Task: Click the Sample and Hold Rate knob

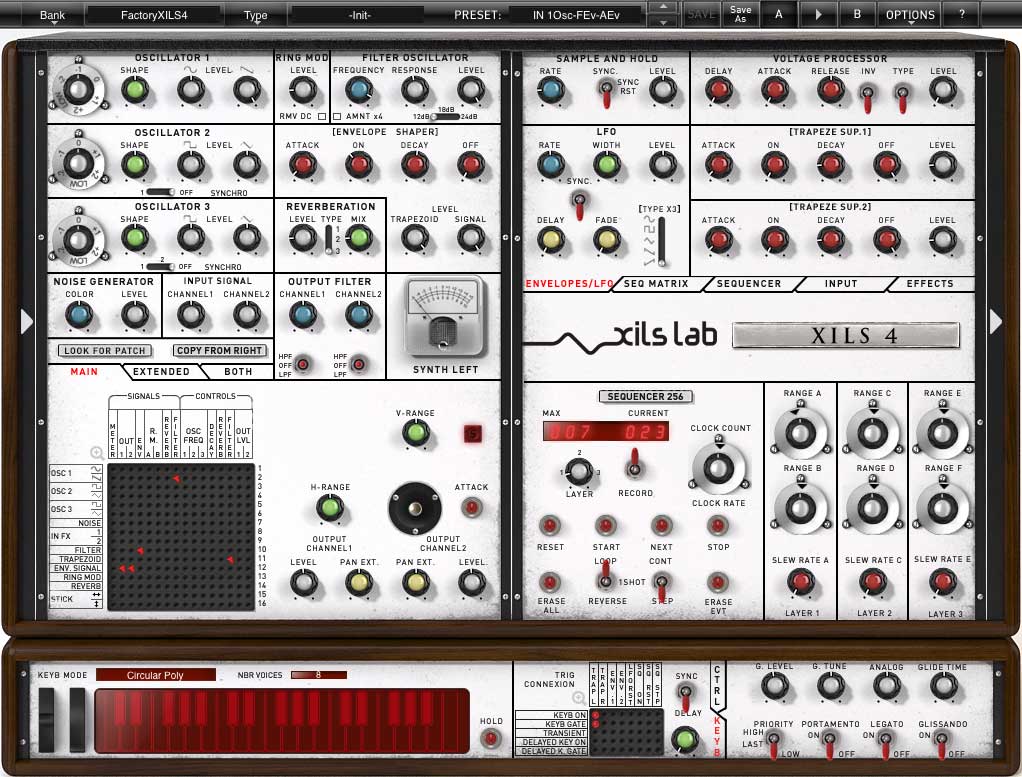Action: tap(550, 90)
